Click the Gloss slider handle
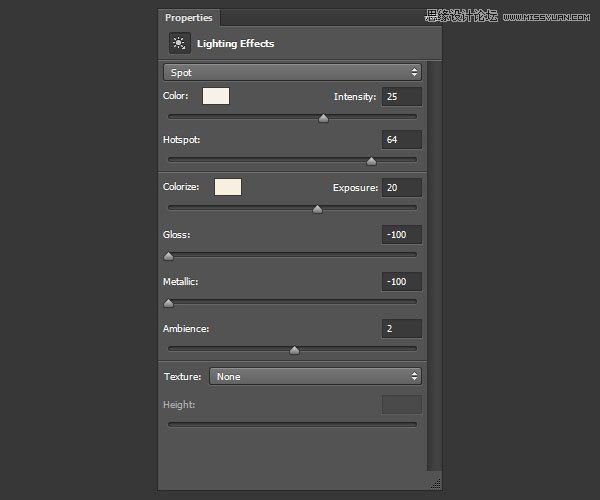 pos(168,256)
